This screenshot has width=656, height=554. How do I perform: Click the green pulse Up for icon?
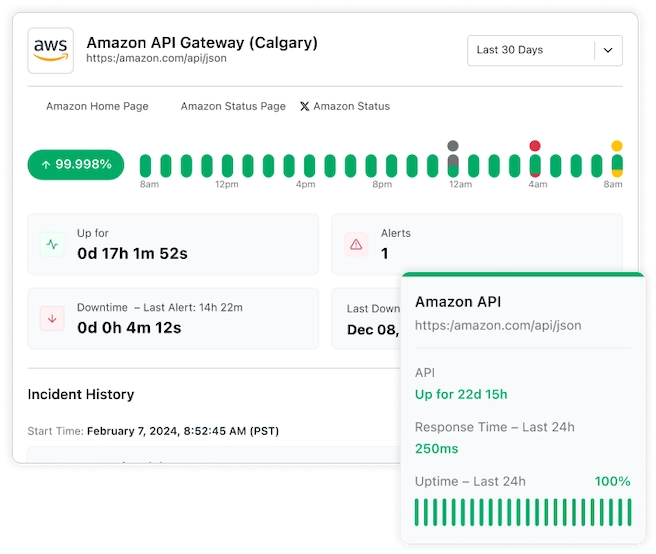(x=52, y=244)
